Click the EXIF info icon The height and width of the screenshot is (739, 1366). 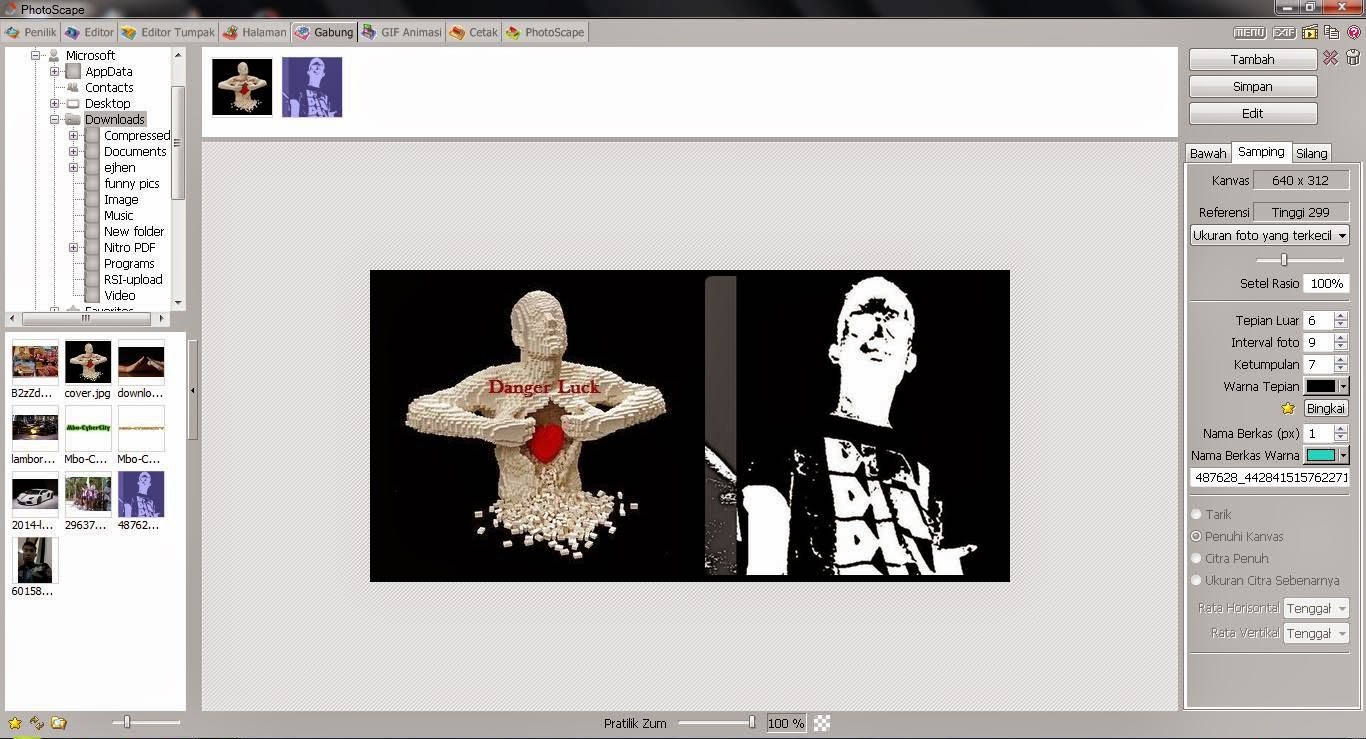(1284, 32)
